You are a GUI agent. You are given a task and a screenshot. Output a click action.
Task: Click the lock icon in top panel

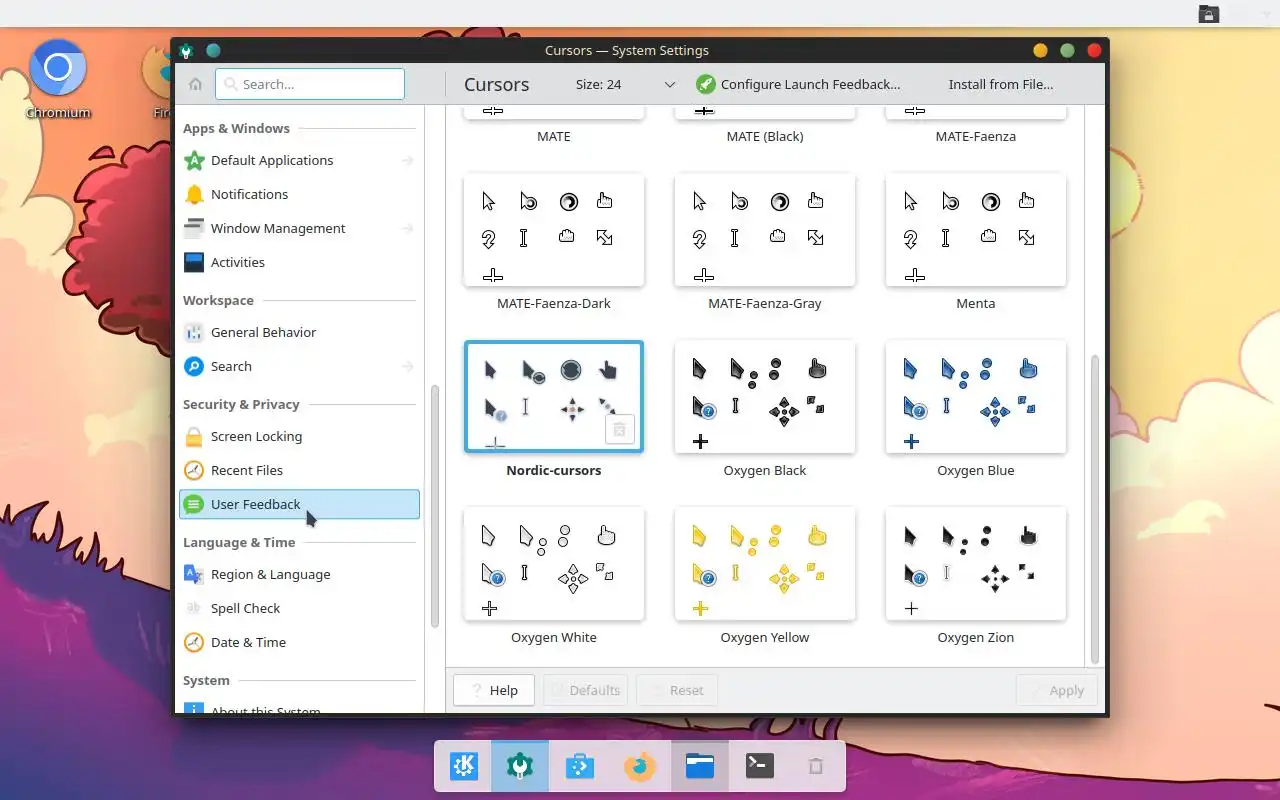click(1209, 14)
